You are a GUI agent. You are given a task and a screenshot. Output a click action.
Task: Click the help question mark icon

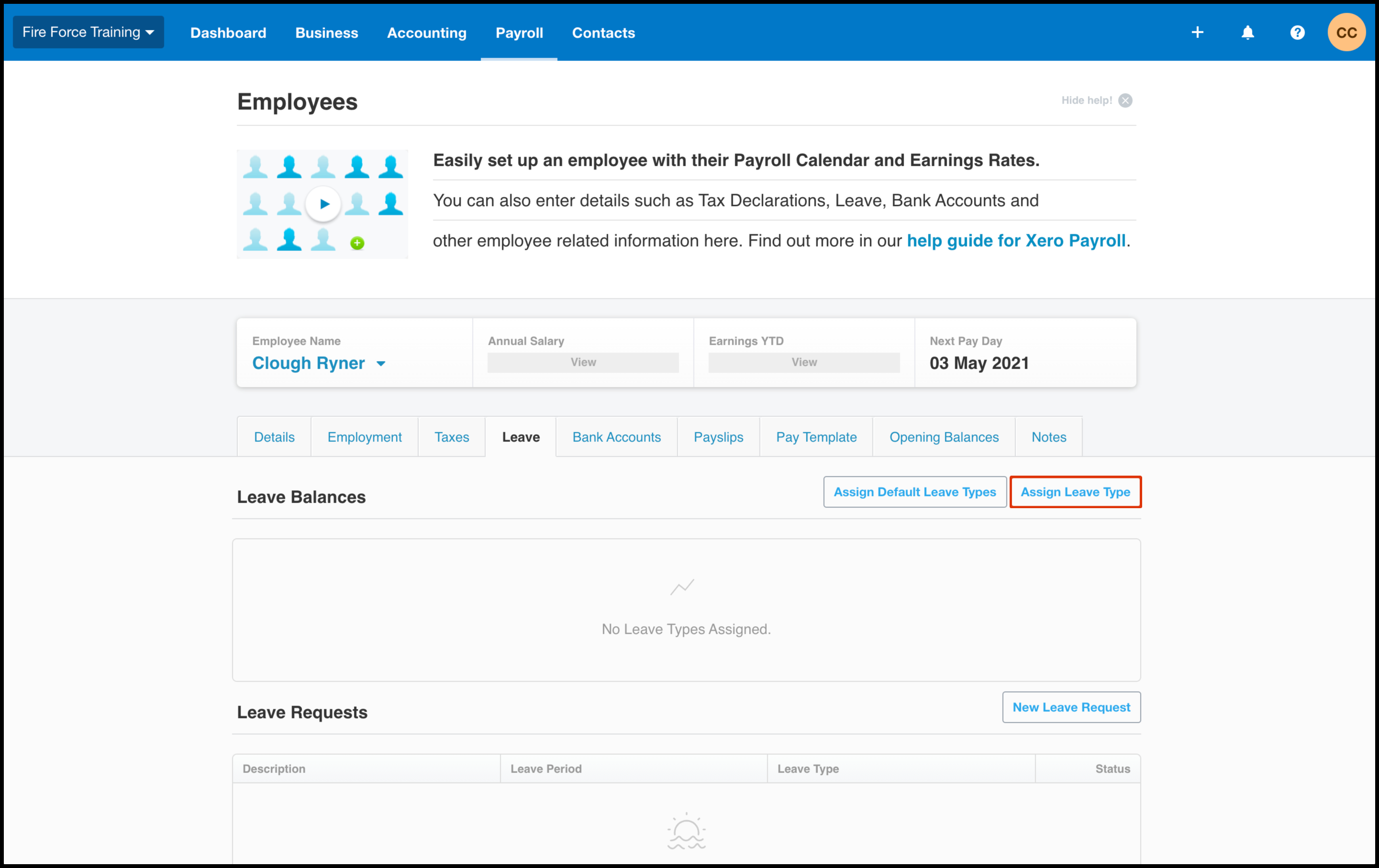point(1297,33)
